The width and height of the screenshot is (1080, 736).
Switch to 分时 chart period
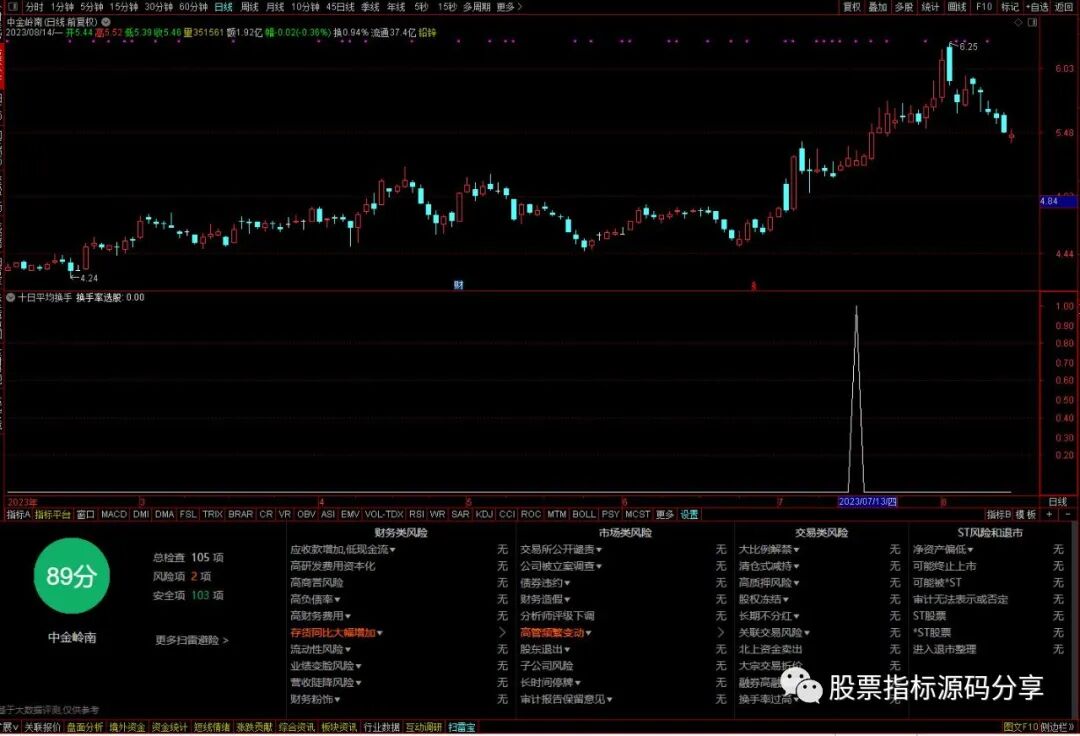[34, 7]
